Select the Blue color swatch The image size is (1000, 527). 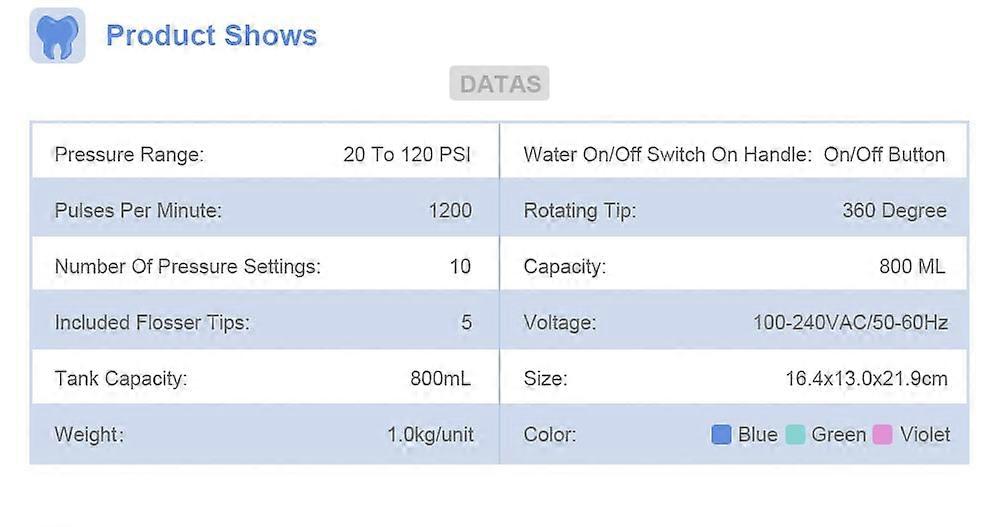pyautogui.click(x=721, y=434)
